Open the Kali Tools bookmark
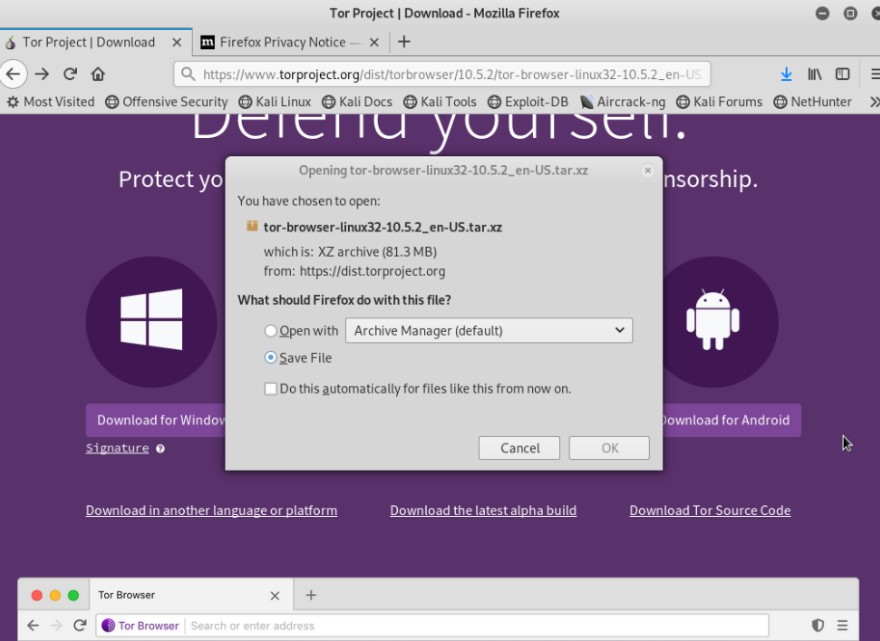This screenshot has height=641, width=880. point(440,102)
